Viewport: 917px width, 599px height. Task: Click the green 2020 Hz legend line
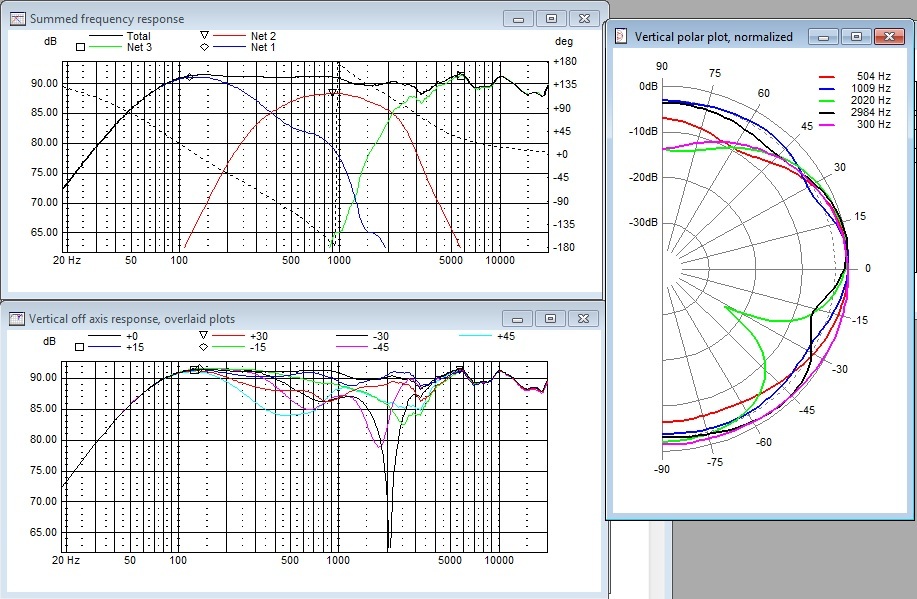[827, 100]
